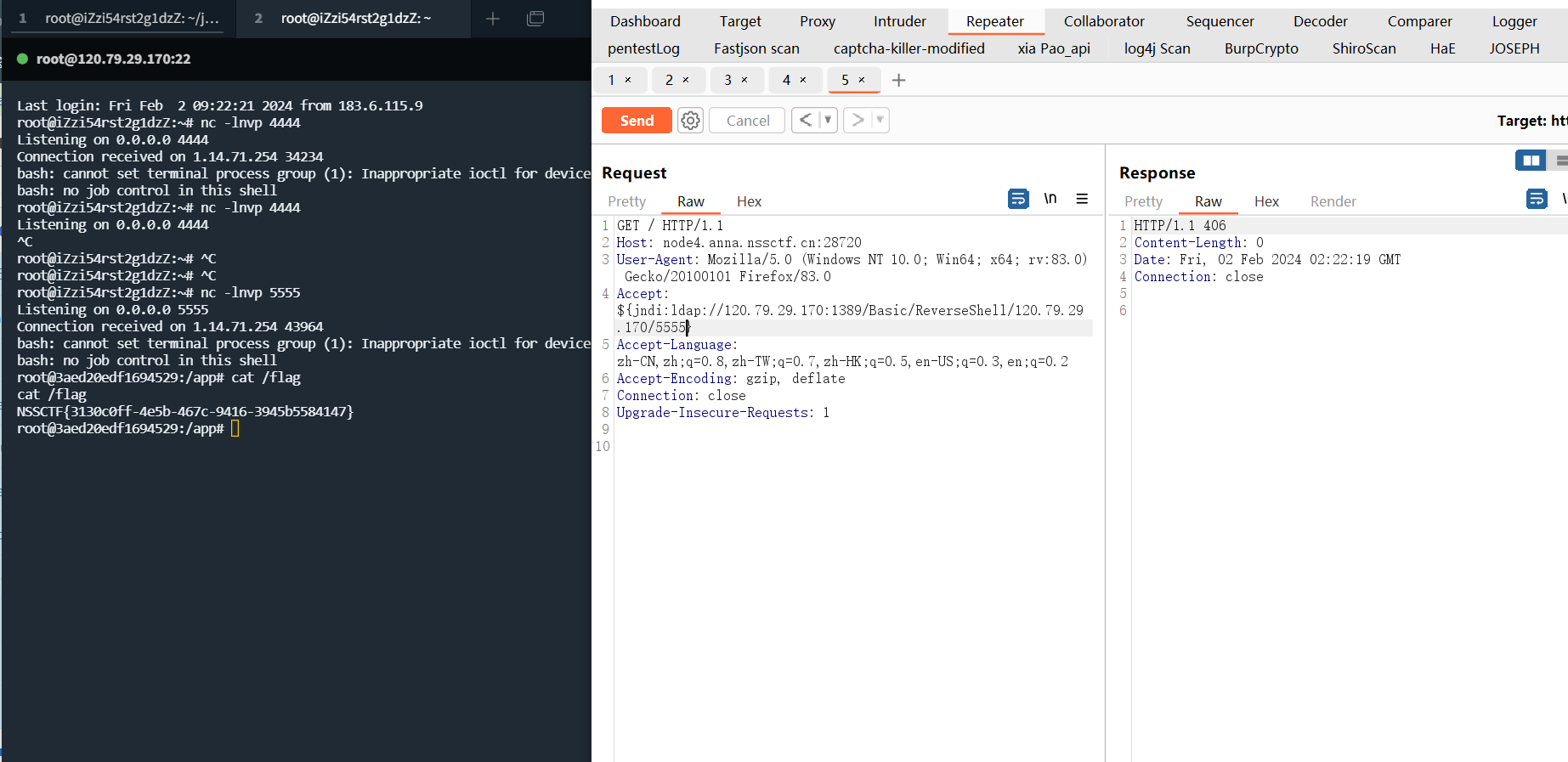Viewport: 1568px width, 762px height.
Task: Open the Dashboard tab
Action: 645,21
